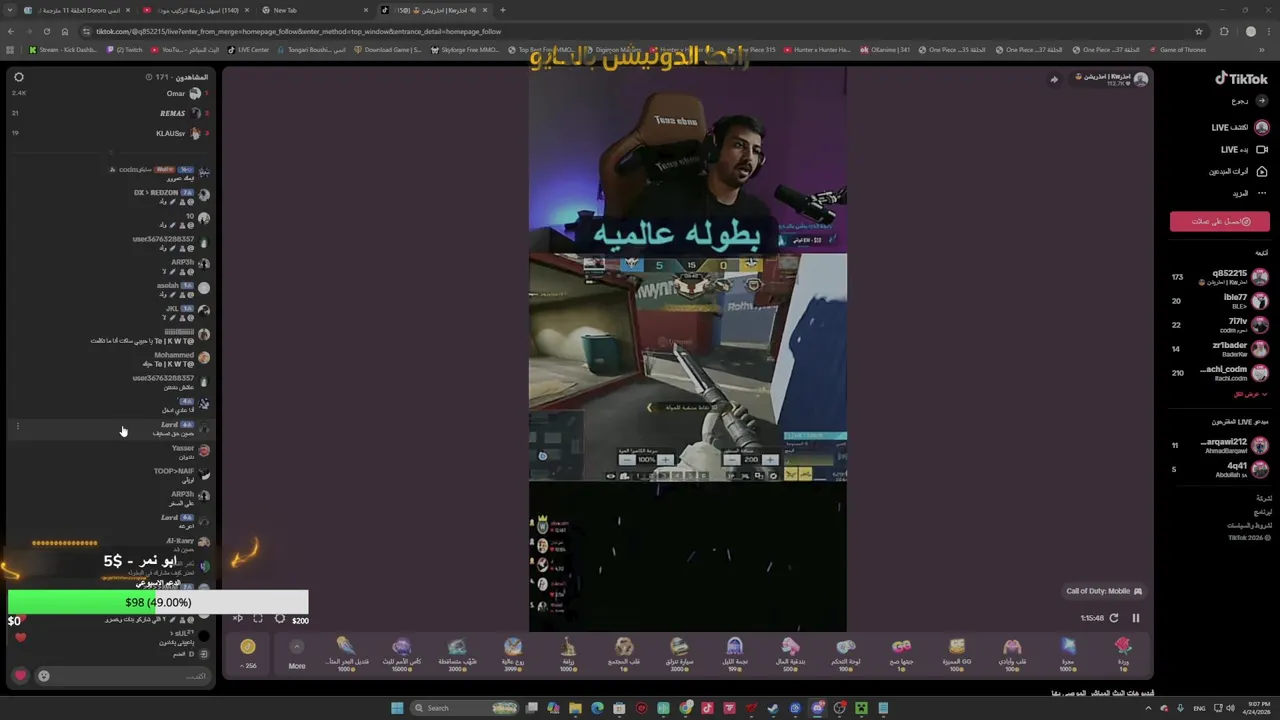Send the gift priced 15000 coins
The image size is (1280, 720).
(x=401, y=653)
